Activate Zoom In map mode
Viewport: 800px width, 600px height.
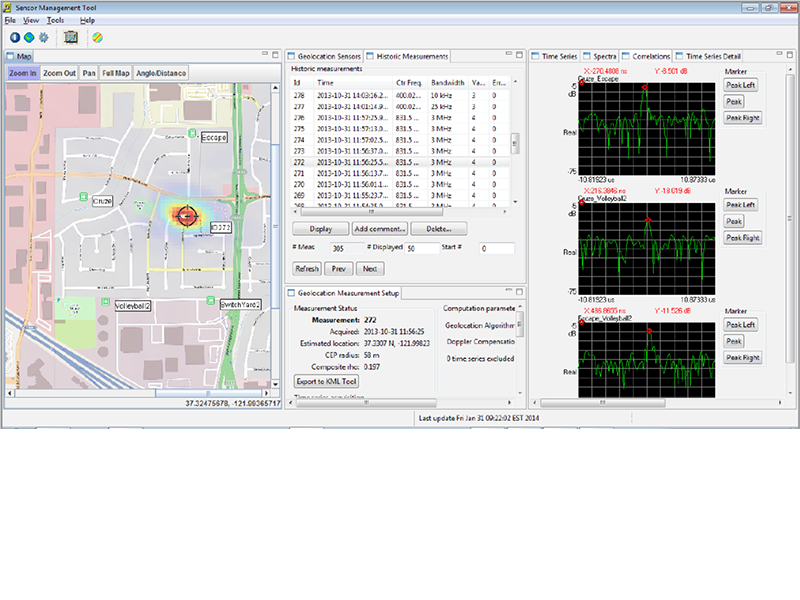(22, 73)
